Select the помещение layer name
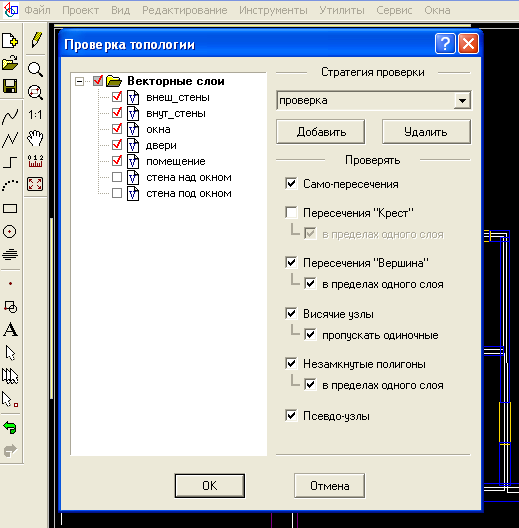 click(175, 161)
